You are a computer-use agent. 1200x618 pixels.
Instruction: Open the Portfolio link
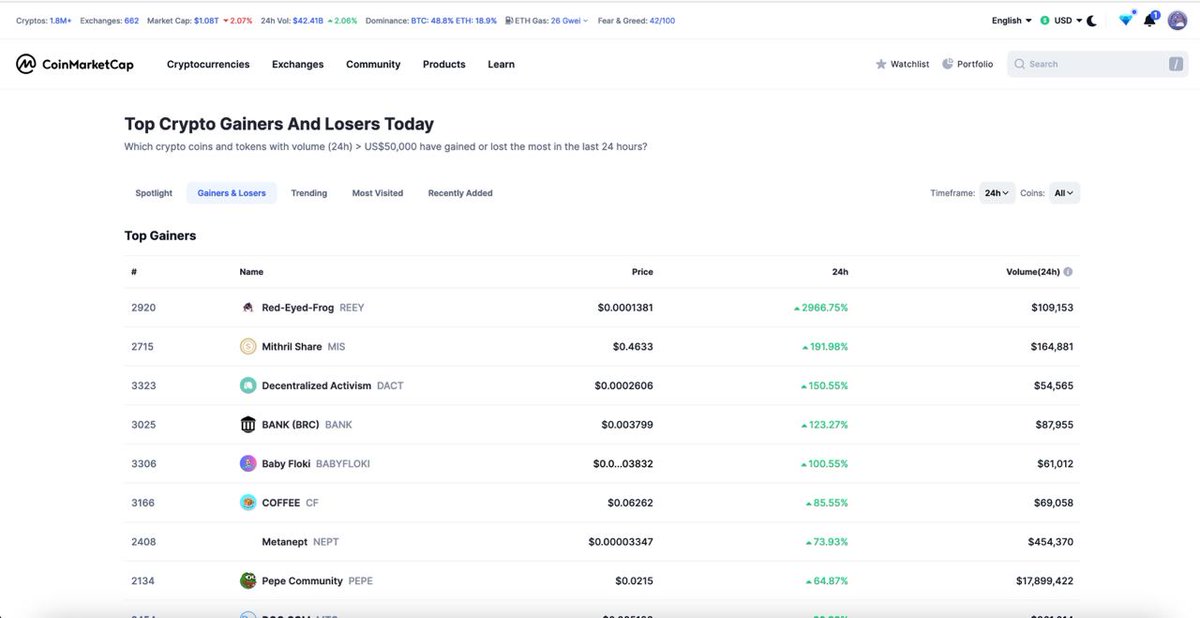point(968,64)
